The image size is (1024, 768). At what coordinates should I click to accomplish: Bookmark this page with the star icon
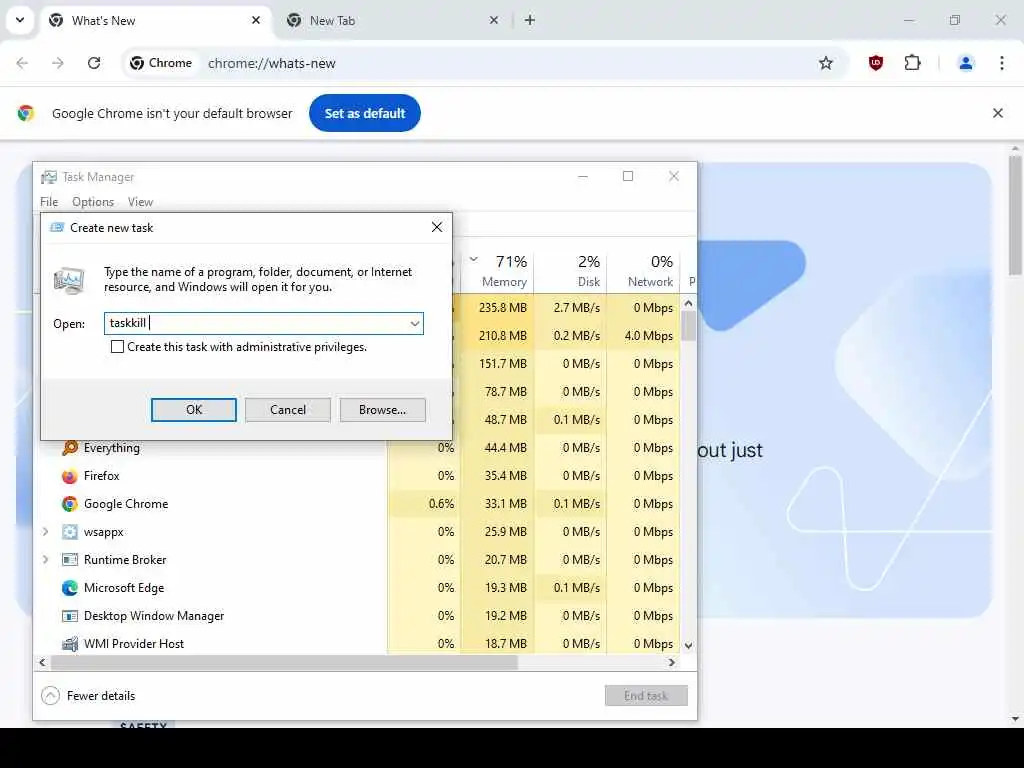826,63
